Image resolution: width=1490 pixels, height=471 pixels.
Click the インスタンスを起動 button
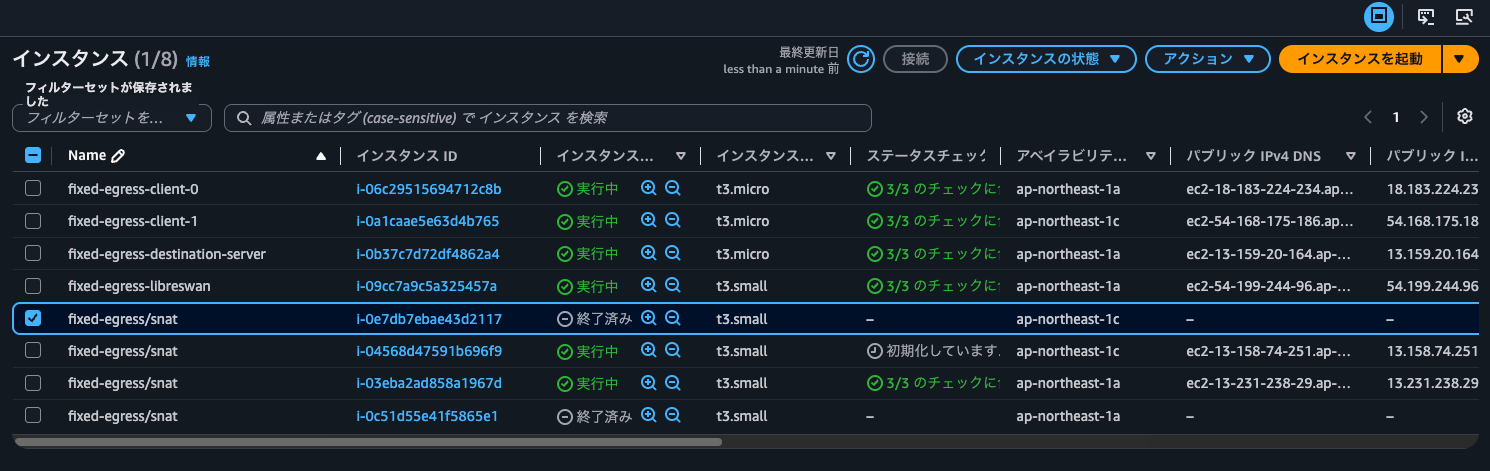(1359, 59)
